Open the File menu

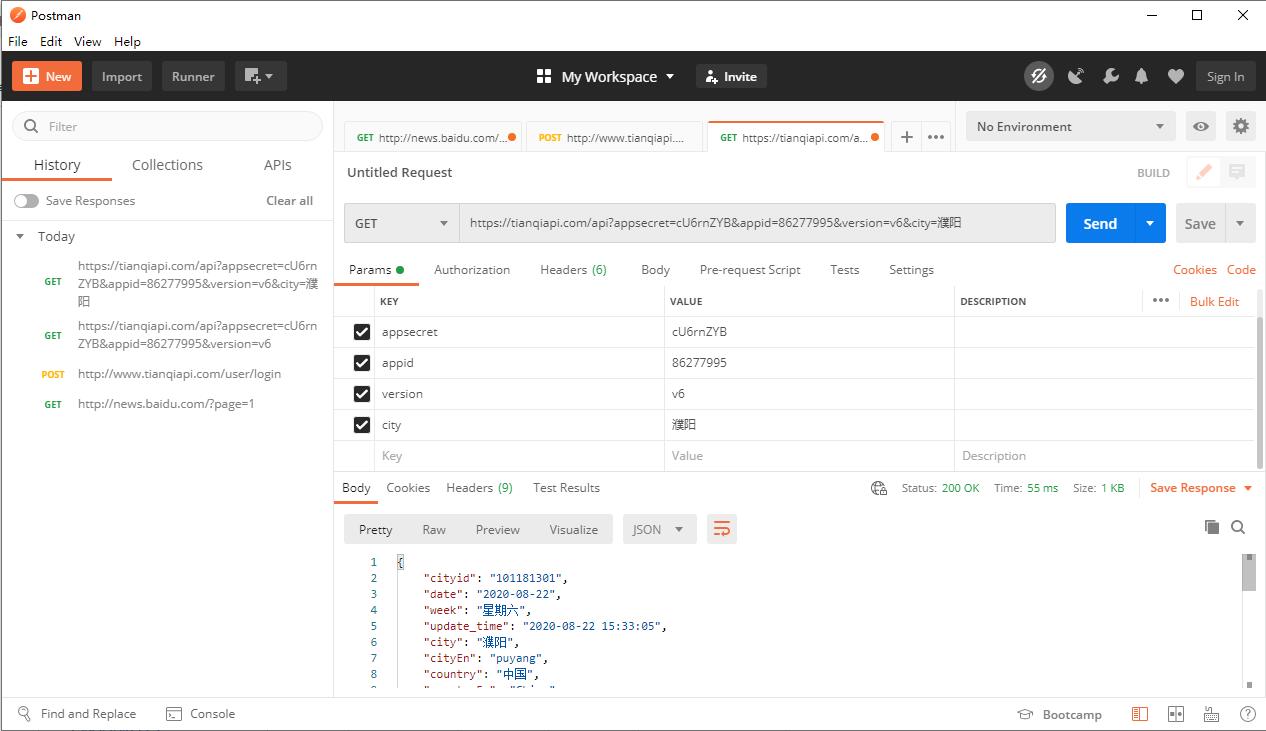click(x=17, y=41)
